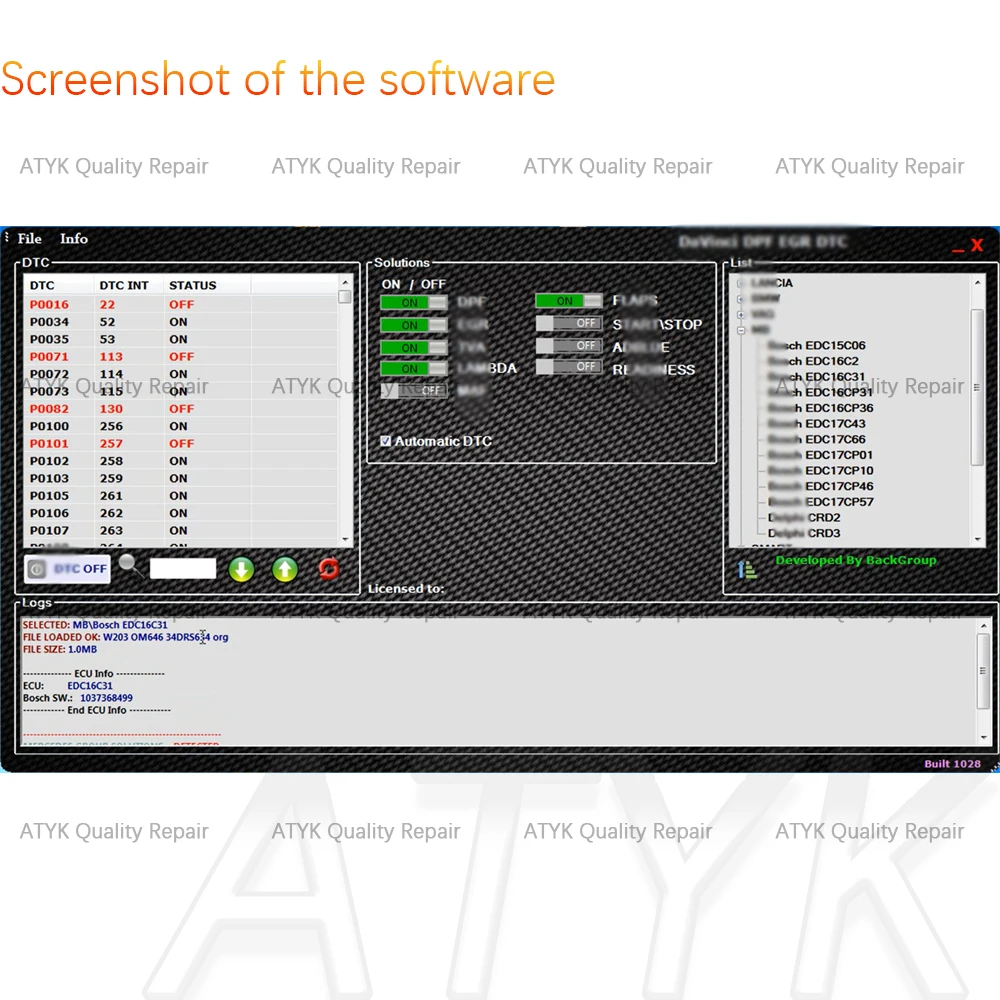Select the P0105 DTC row
Image resolution: width=1000 pixels, height=1000 pixels.
pos(180,496)
